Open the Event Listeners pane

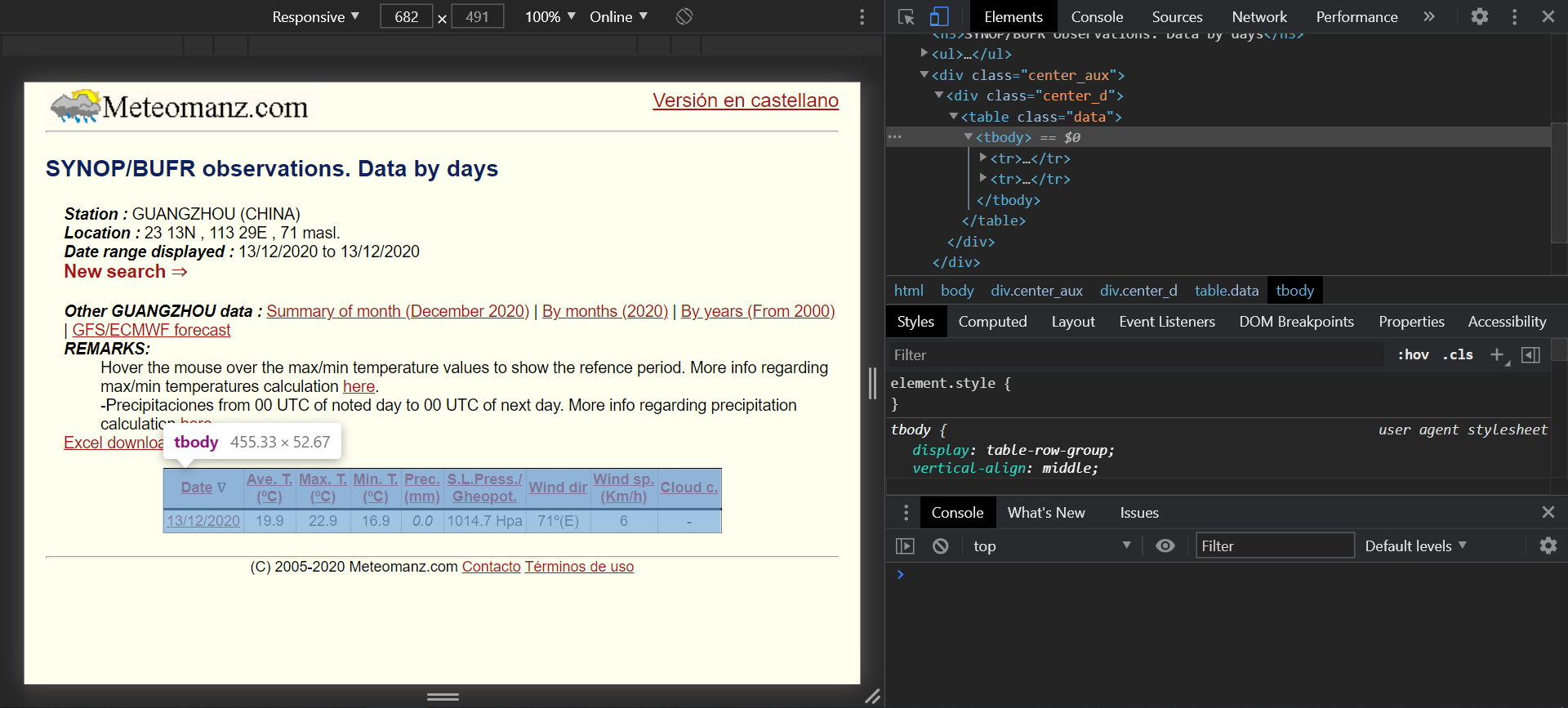pyautogui.click(x=1167, y=322)
